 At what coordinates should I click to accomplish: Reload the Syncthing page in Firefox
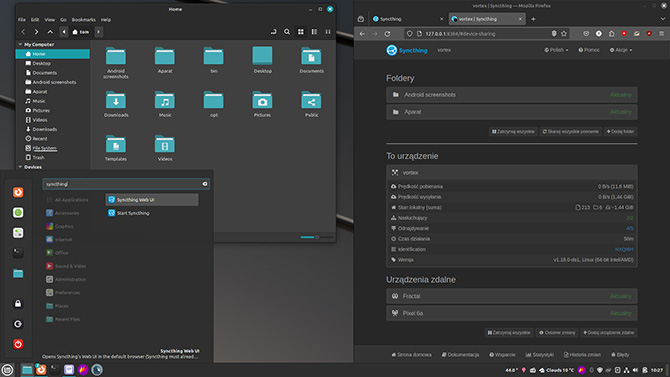coord(387,34)
